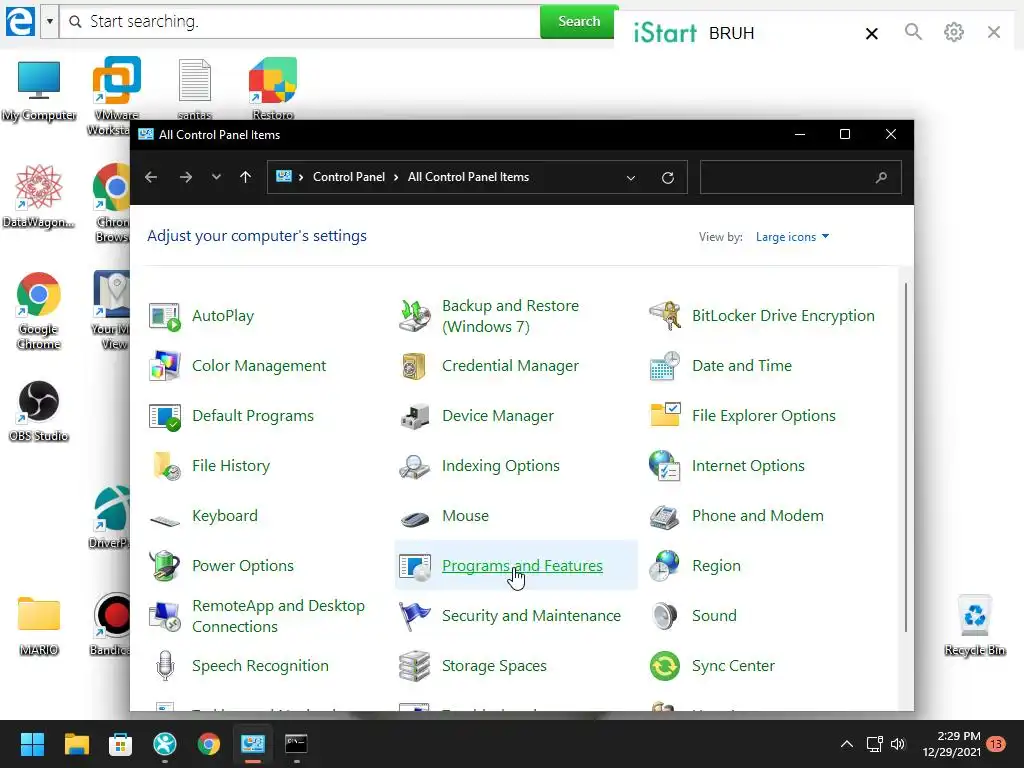Open the Sound speaker icon

pos(665,616)
